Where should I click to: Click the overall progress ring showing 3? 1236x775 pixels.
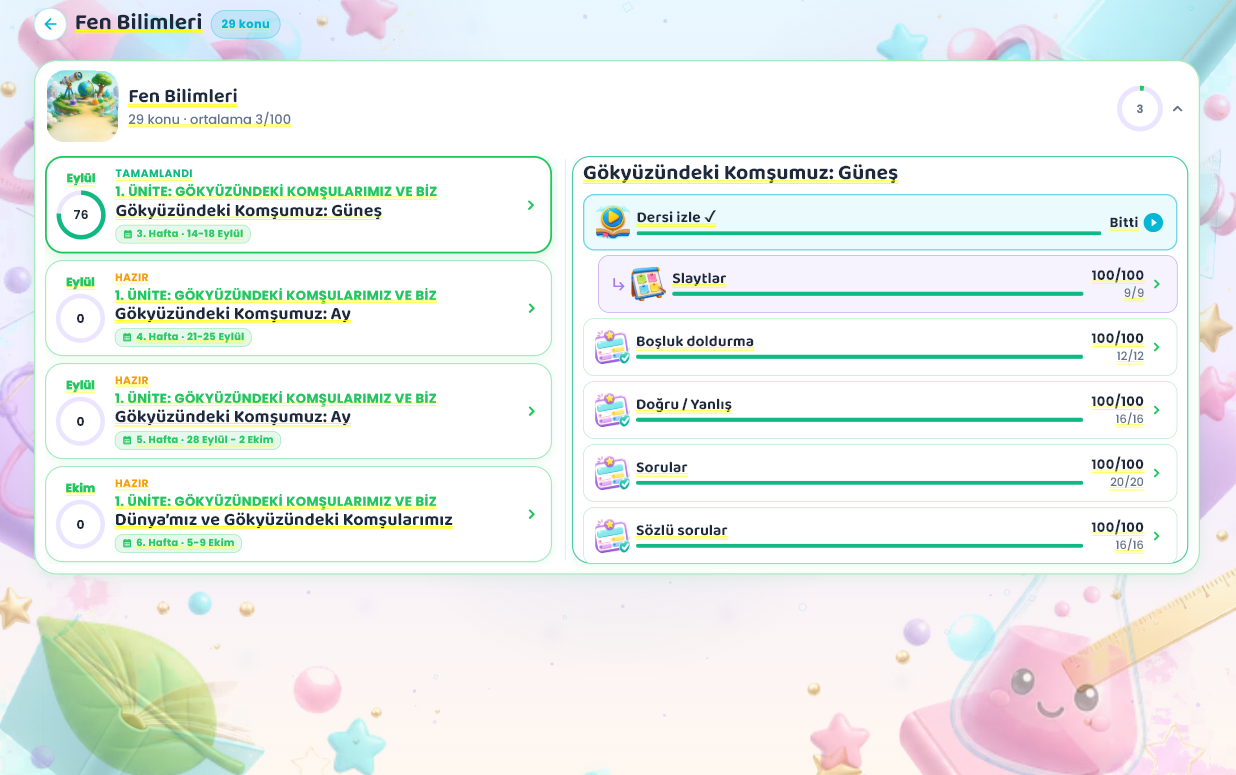1140,109
